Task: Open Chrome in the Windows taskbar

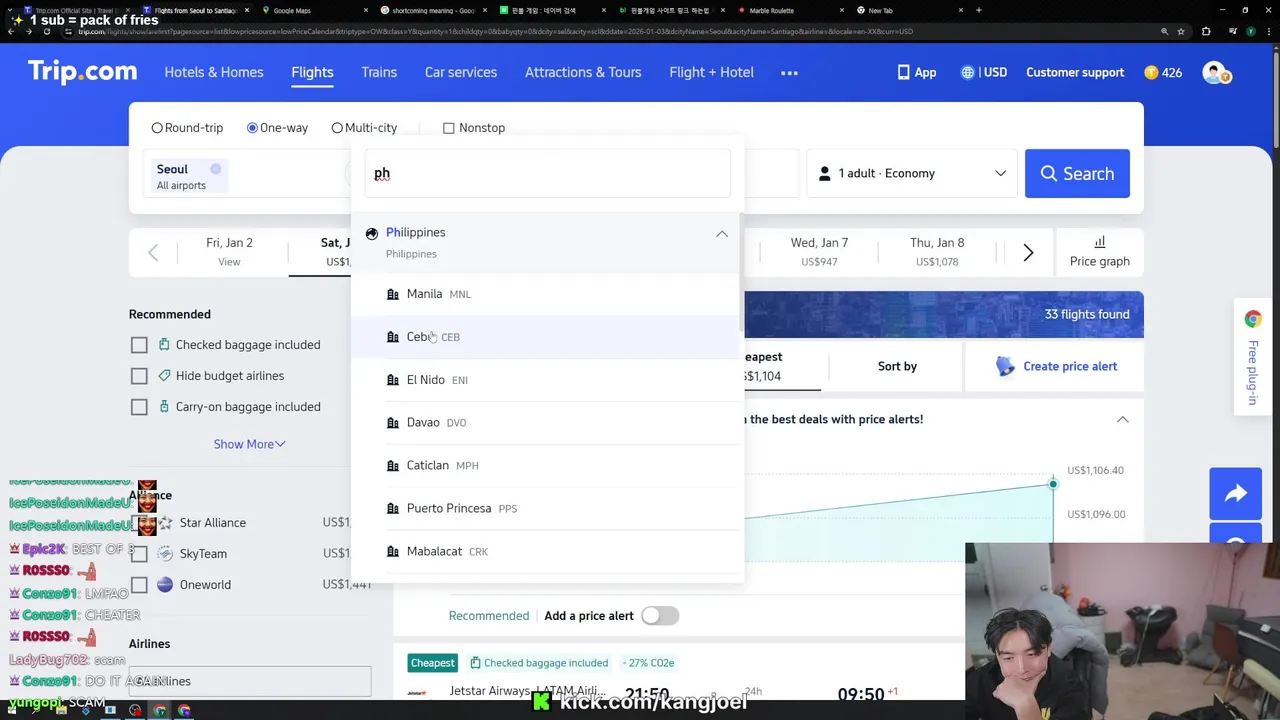Action: [159, 711]
